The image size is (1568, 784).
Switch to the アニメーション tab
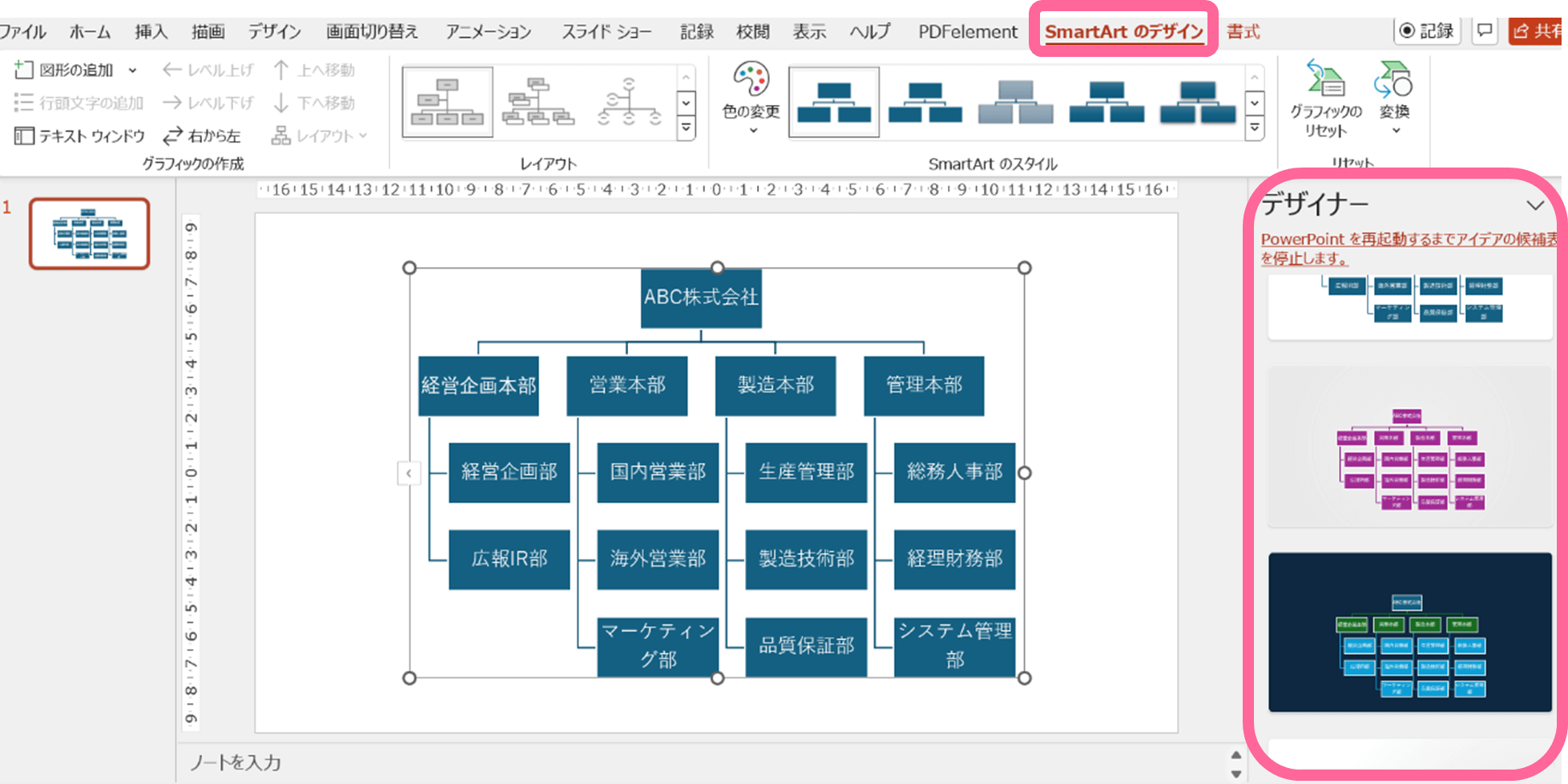[488, 32]
